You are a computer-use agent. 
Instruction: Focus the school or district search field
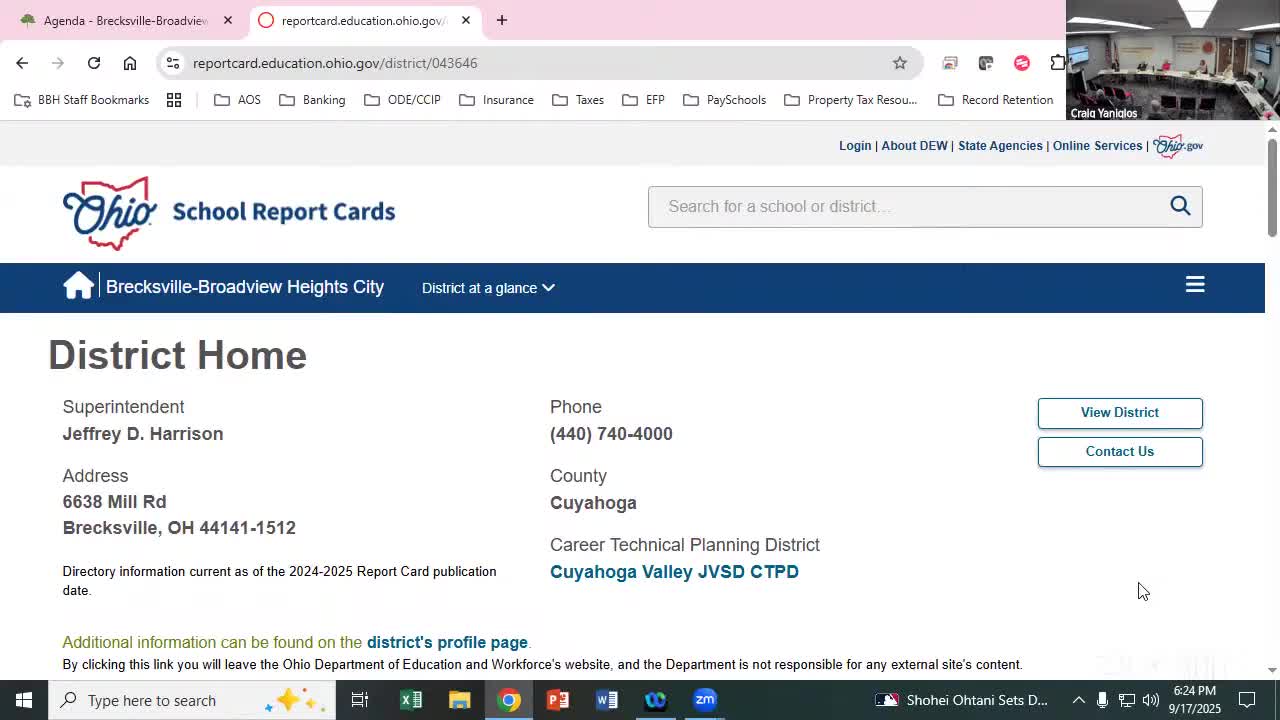(908, 207)
